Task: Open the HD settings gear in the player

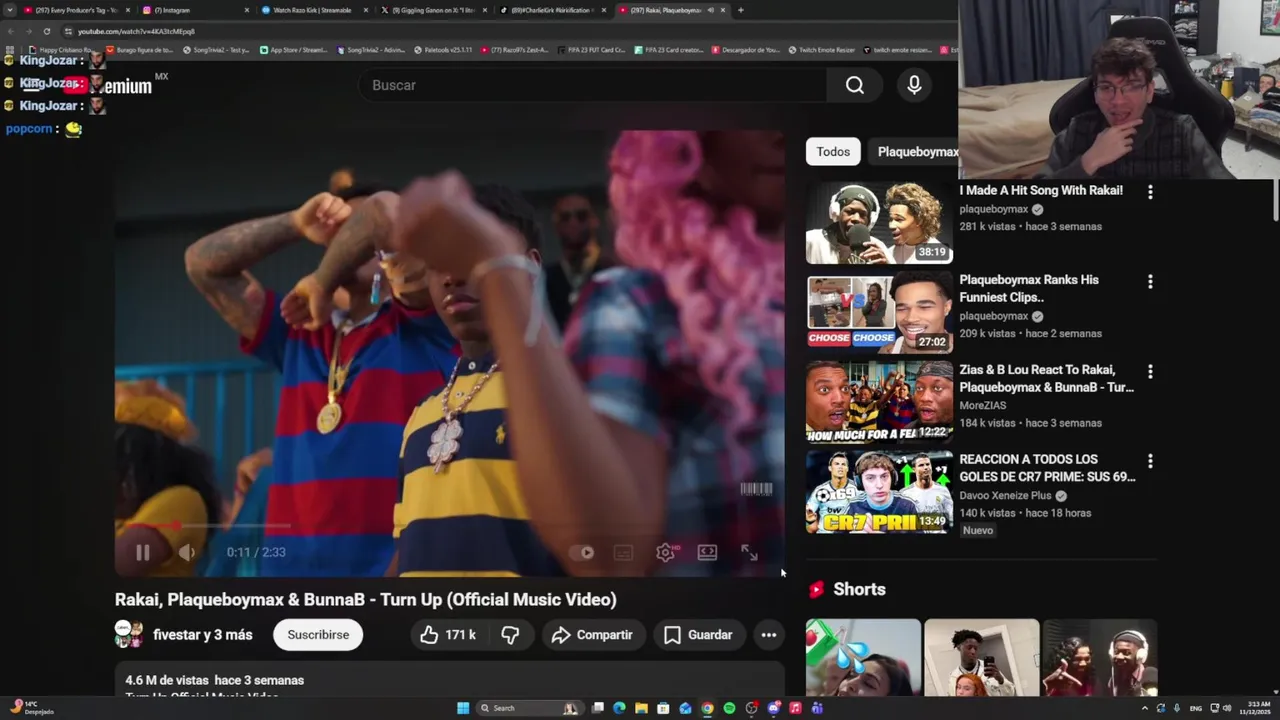Action: (x=665, y=552)
